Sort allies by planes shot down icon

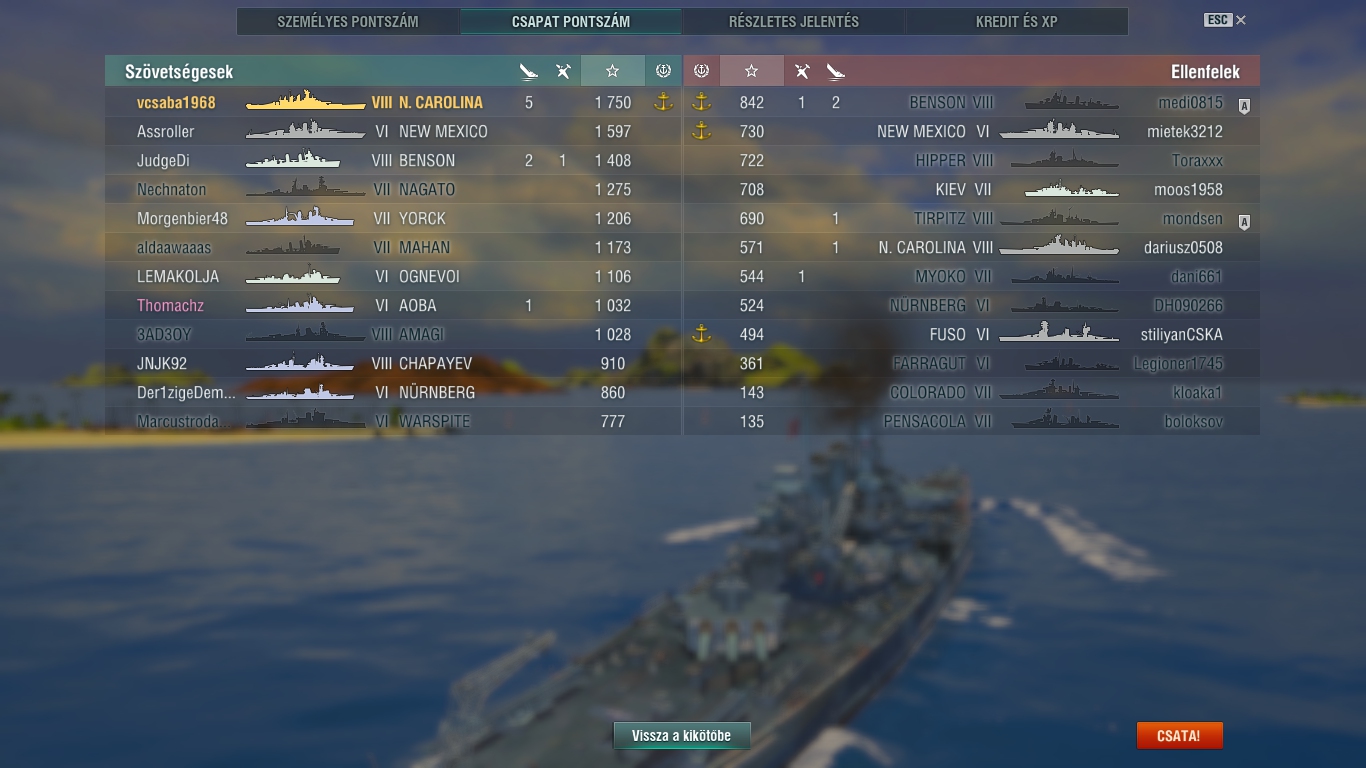[x=563, y=71]
